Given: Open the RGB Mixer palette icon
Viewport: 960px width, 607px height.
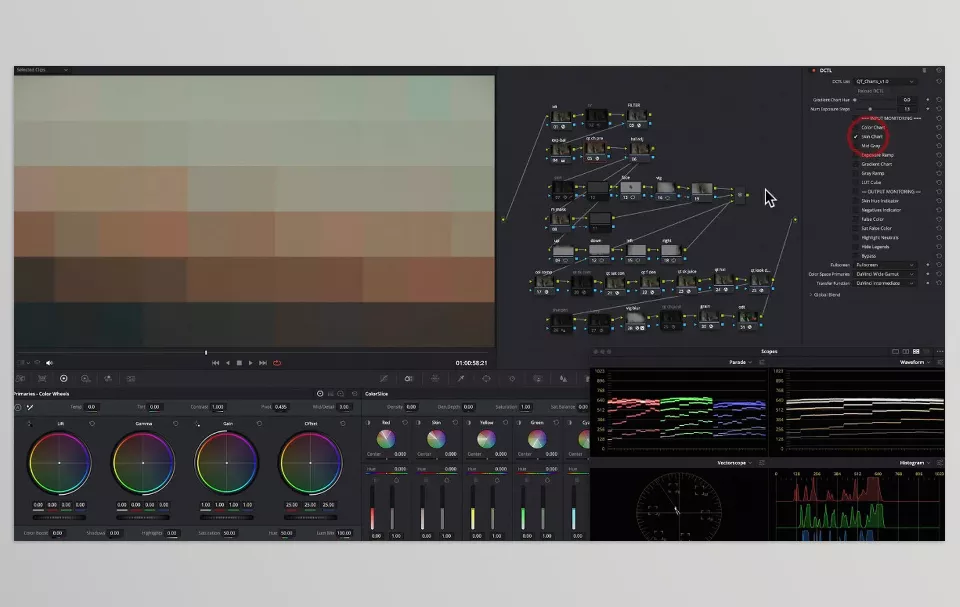Looking at the screenshot, I should tap(108, 379).
